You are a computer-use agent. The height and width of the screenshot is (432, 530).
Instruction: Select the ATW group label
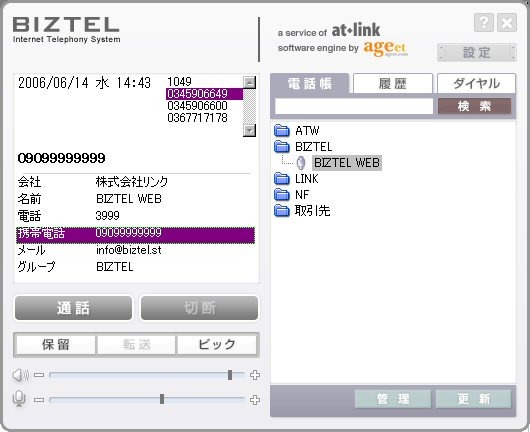click(307, 130)
